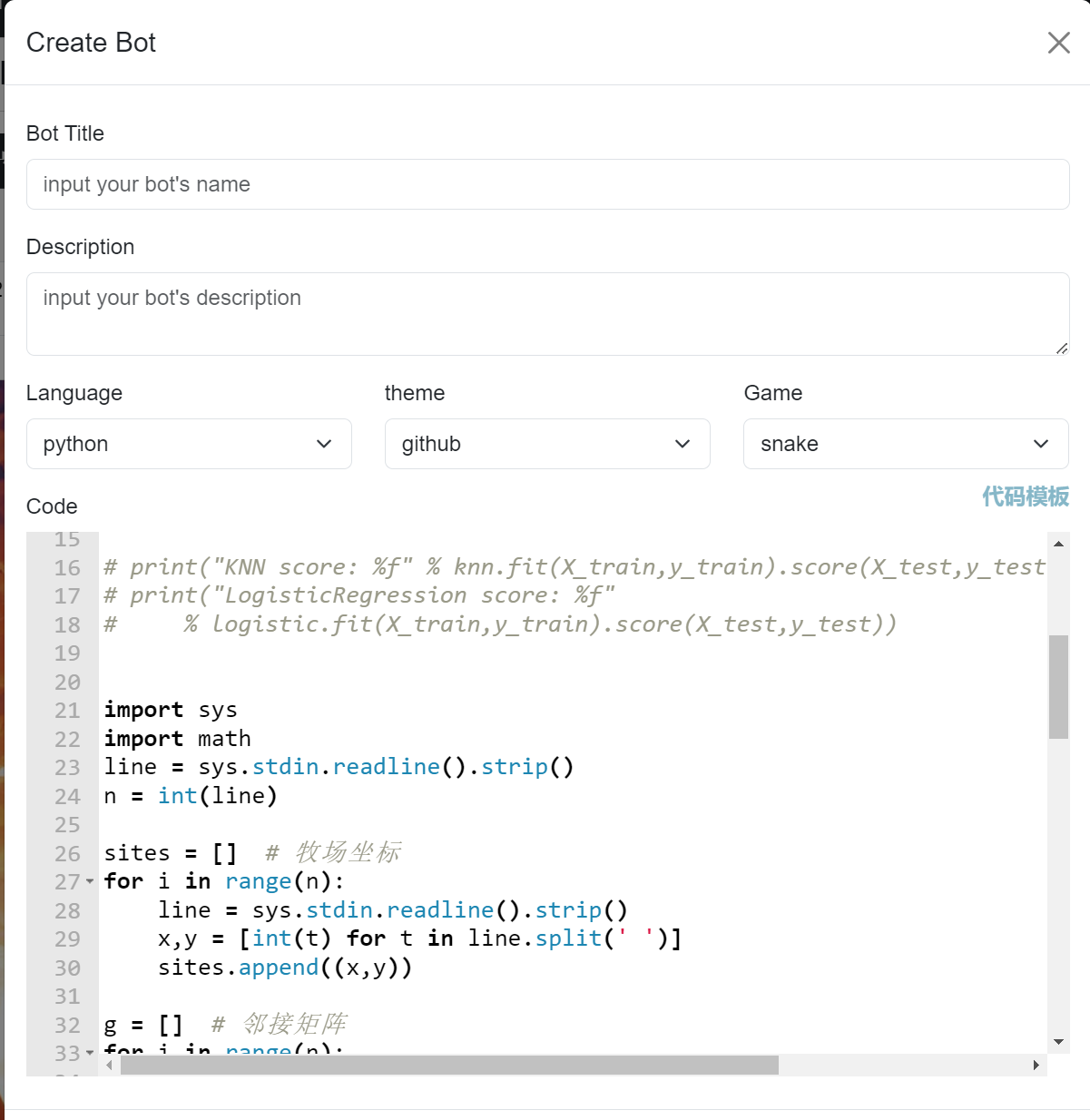
Task: Click the Bot Title input field
Action: point(547,184)
